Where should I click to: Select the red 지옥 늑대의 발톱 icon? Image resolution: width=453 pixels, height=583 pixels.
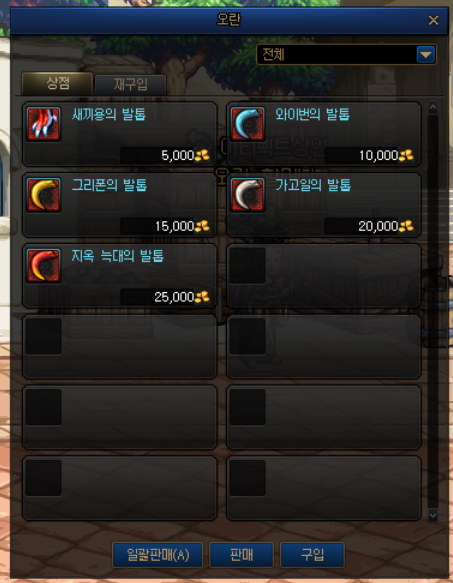coord(44,266)
